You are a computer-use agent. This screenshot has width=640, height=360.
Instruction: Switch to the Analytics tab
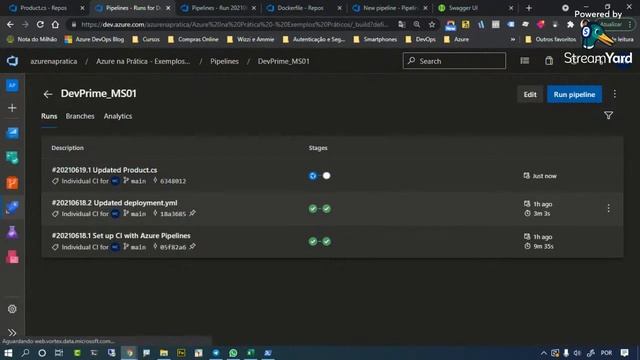point(118,116)
